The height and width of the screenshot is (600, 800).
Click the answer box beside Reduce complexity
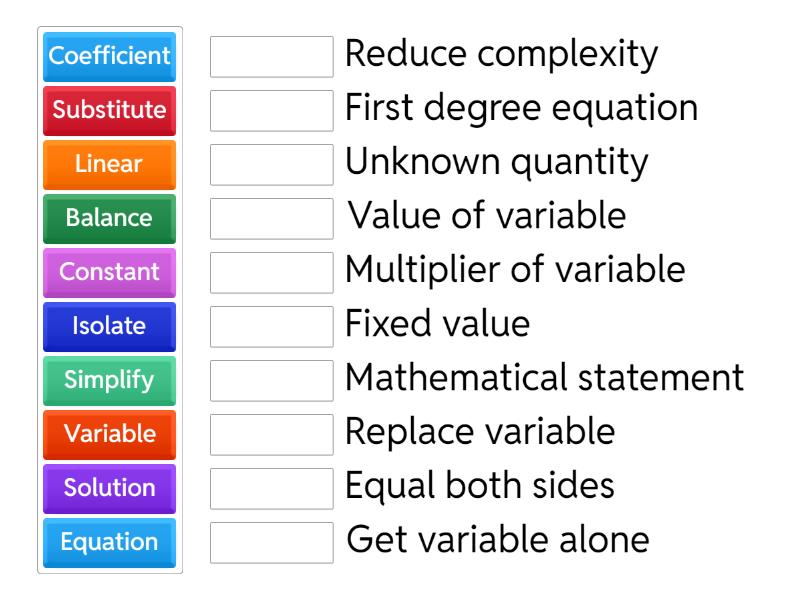[x=272, y=58]
